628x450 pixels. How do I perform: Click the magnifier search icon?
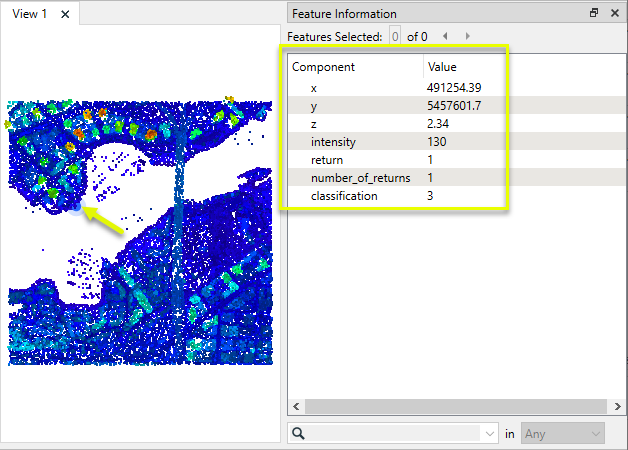click(x=299, y=434)
